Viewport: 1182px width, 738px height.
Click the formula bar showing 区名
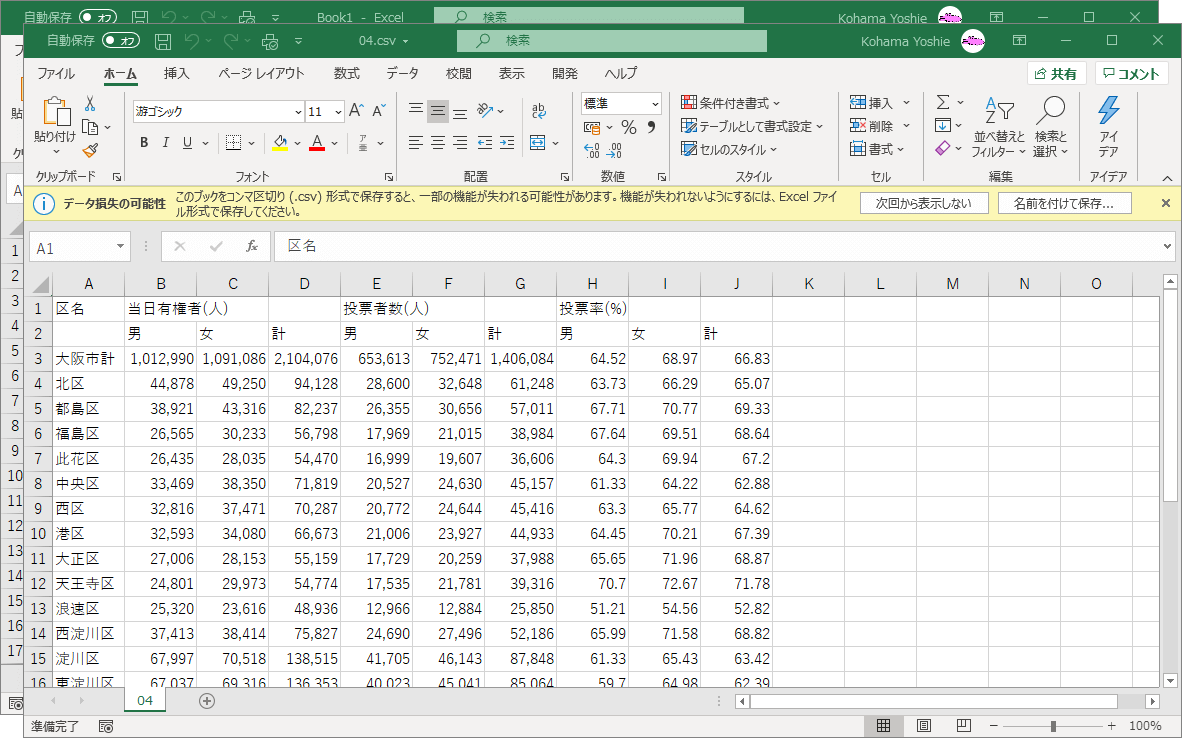click(720, 246)
